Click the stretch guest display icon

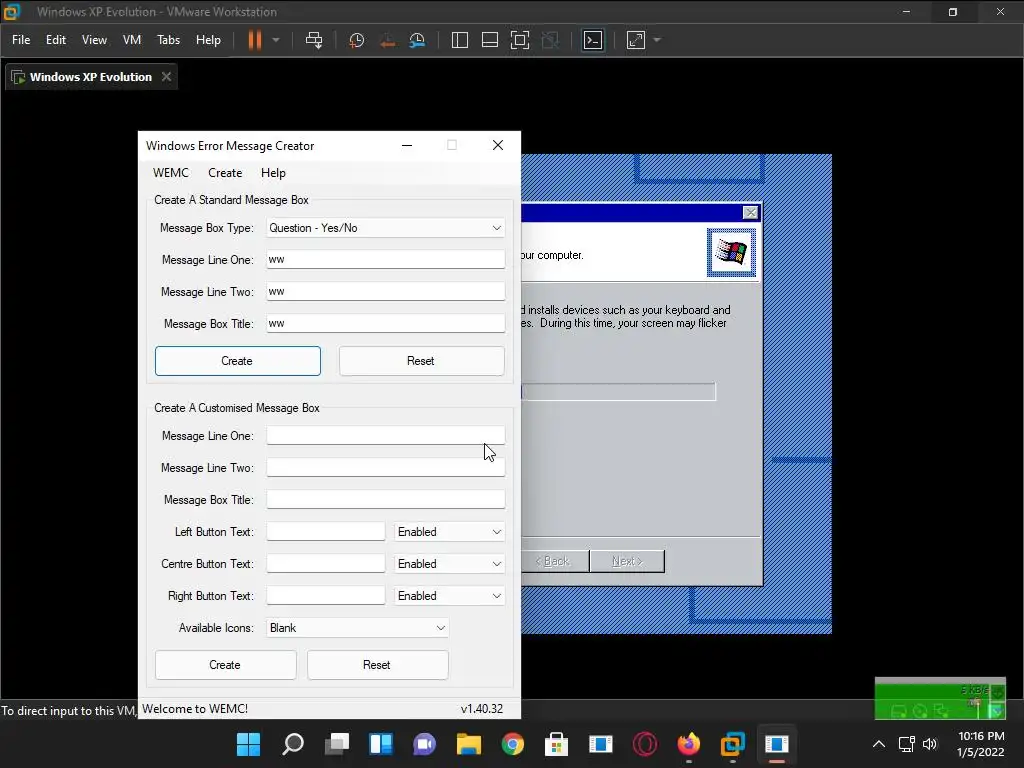[636, 40]
